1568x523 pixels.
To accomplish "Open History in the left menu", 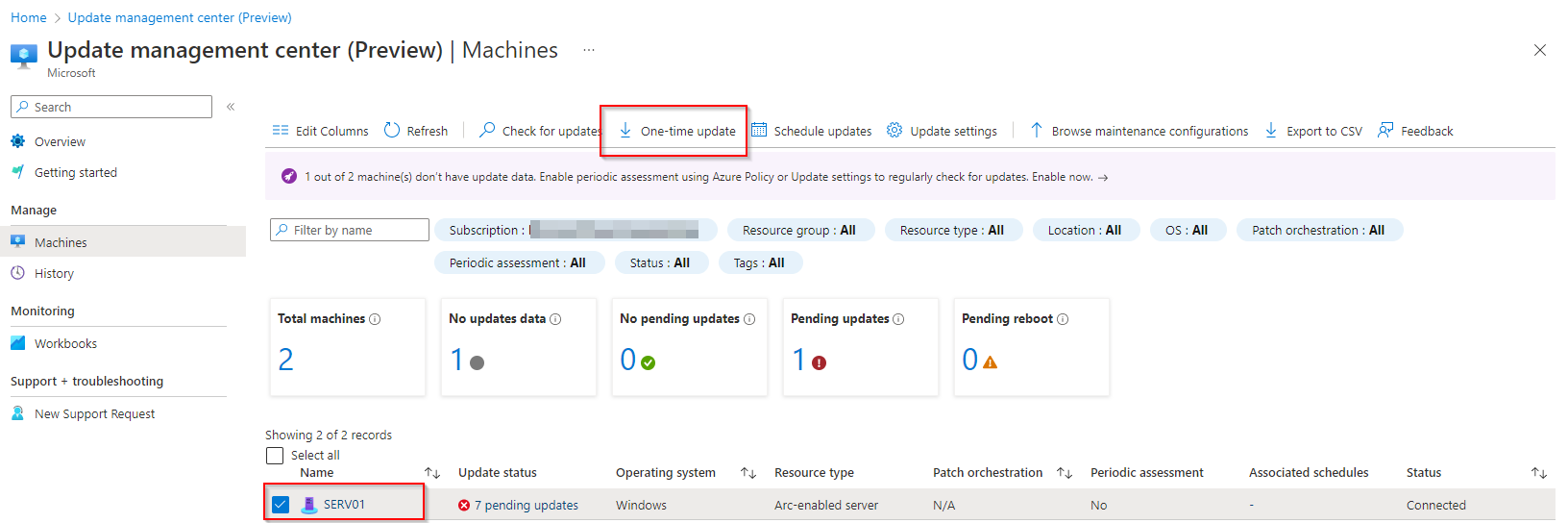I will [54, 273].
